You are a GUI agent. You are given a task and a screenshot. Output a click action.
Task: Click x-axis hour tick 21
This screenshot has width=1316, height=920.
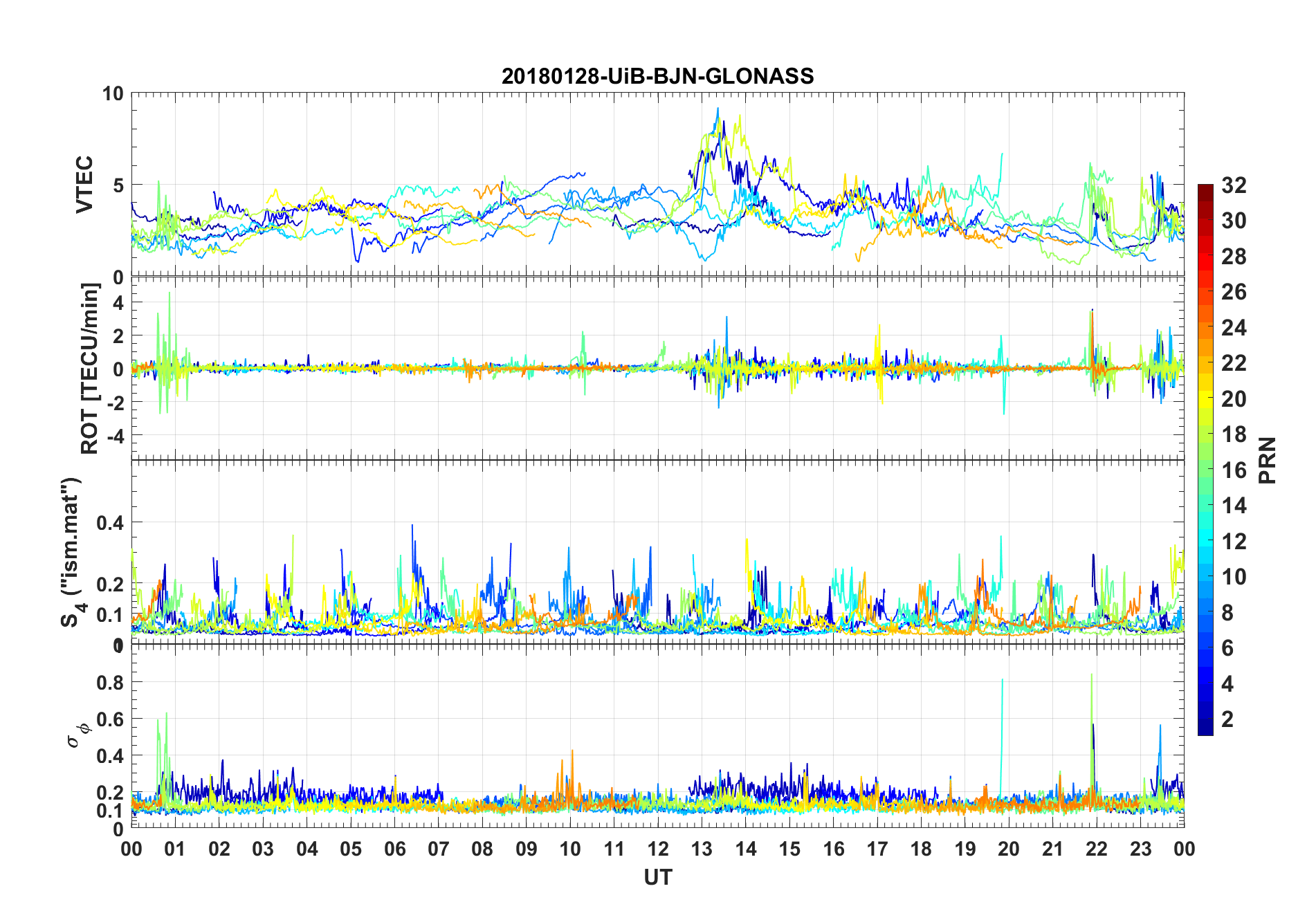pyautogui.click(x=1053, y=849)
